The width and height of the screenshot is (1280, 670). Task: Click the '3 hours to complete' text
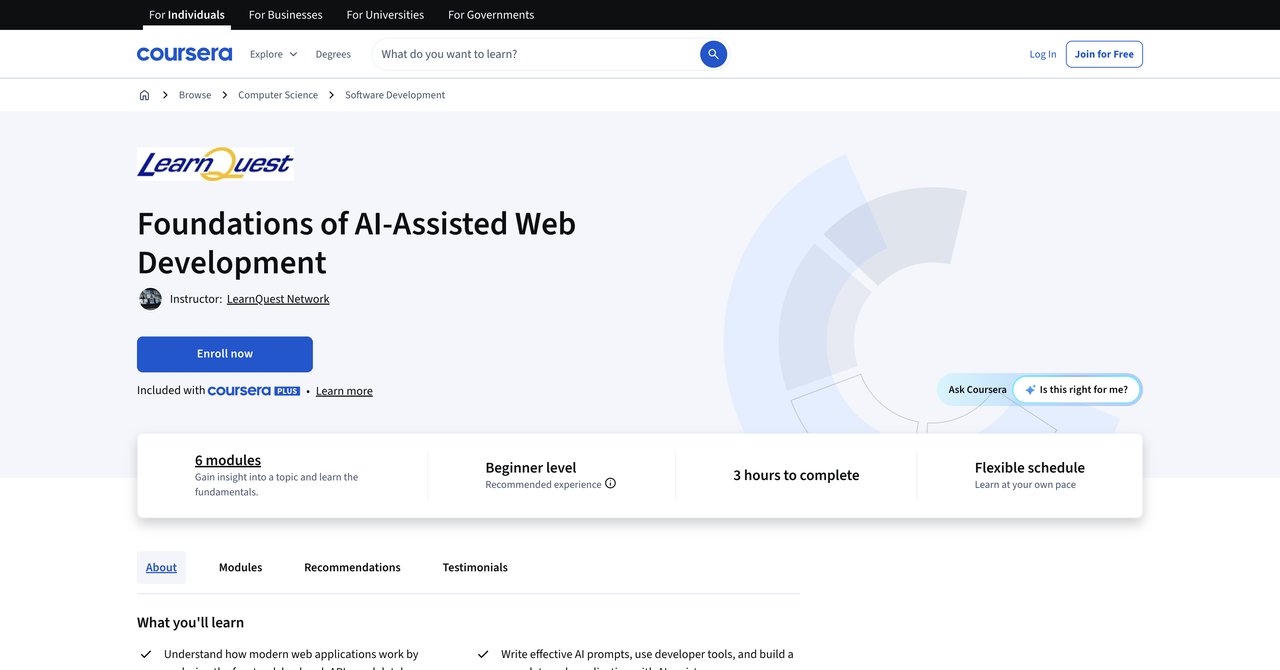[x=796, y=475]
